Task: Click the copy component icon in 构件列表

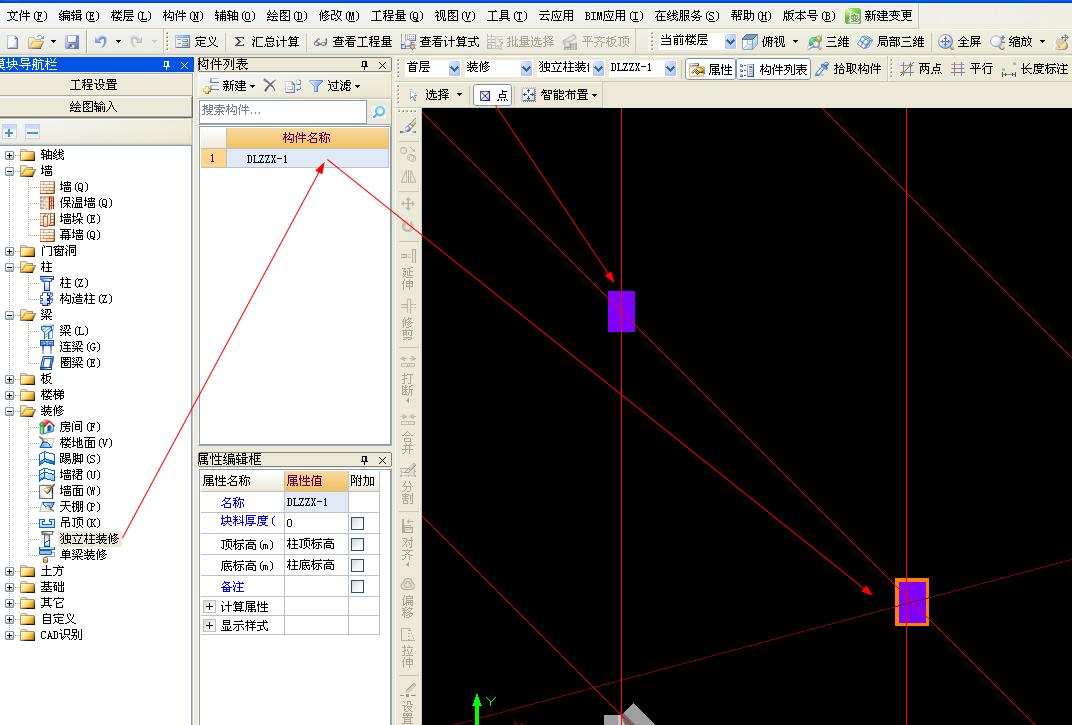Action: pos(293,85)
